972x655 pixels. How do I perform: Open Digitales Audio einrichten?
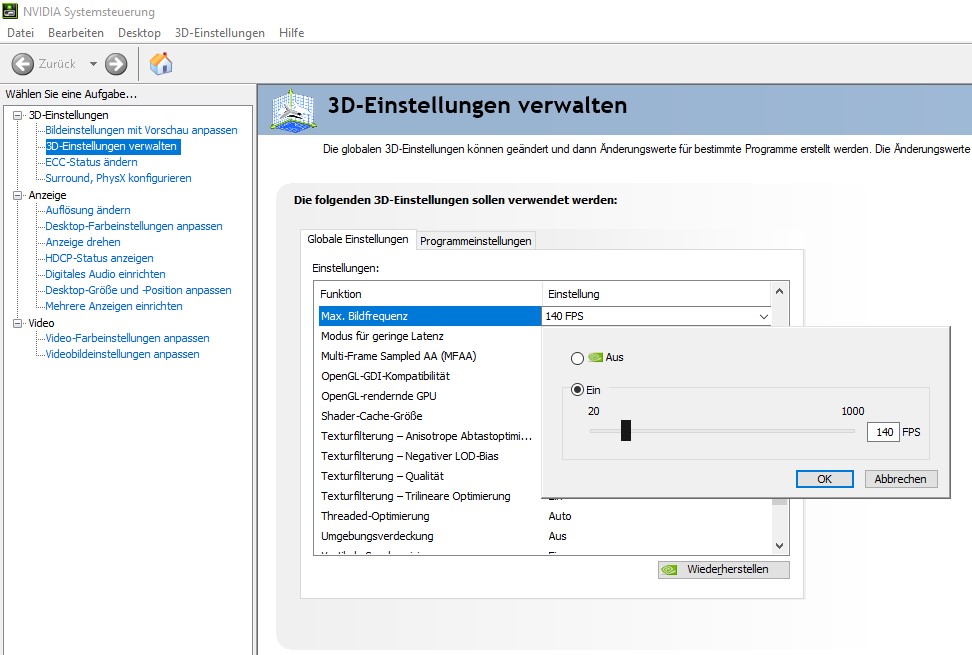pos(105,275)
